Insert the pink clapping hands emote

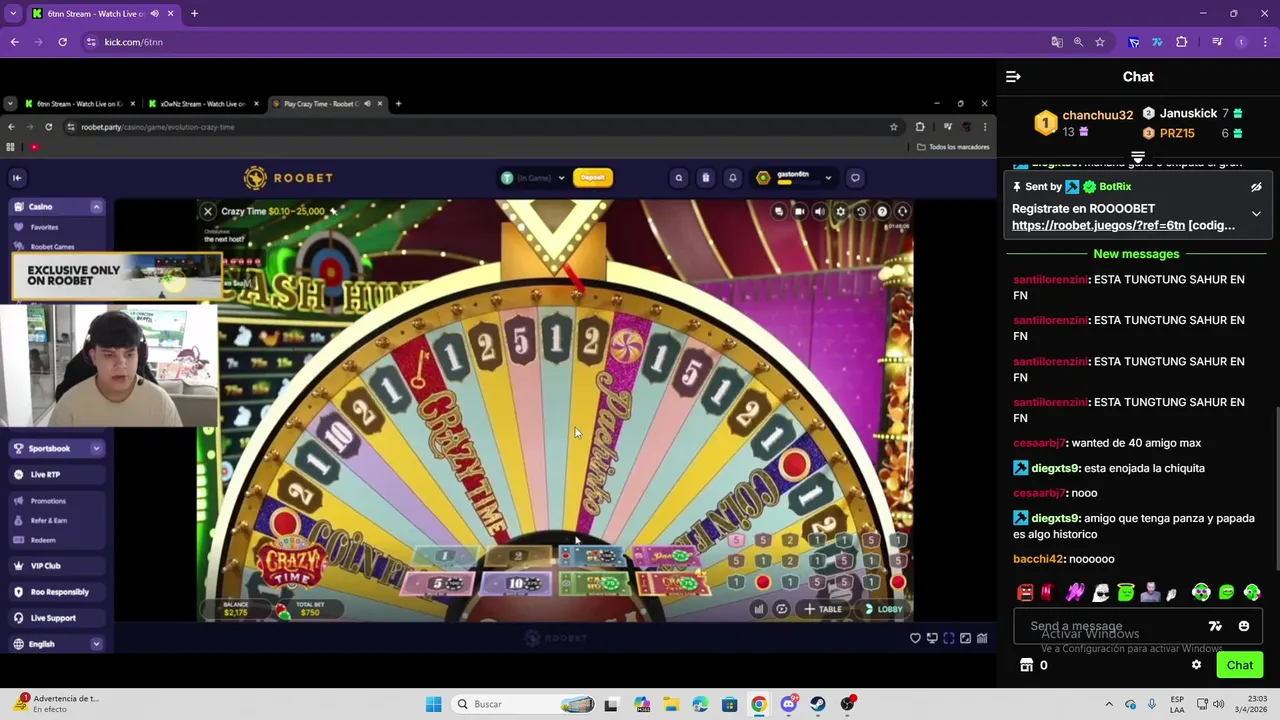[x=1075, y=593]
